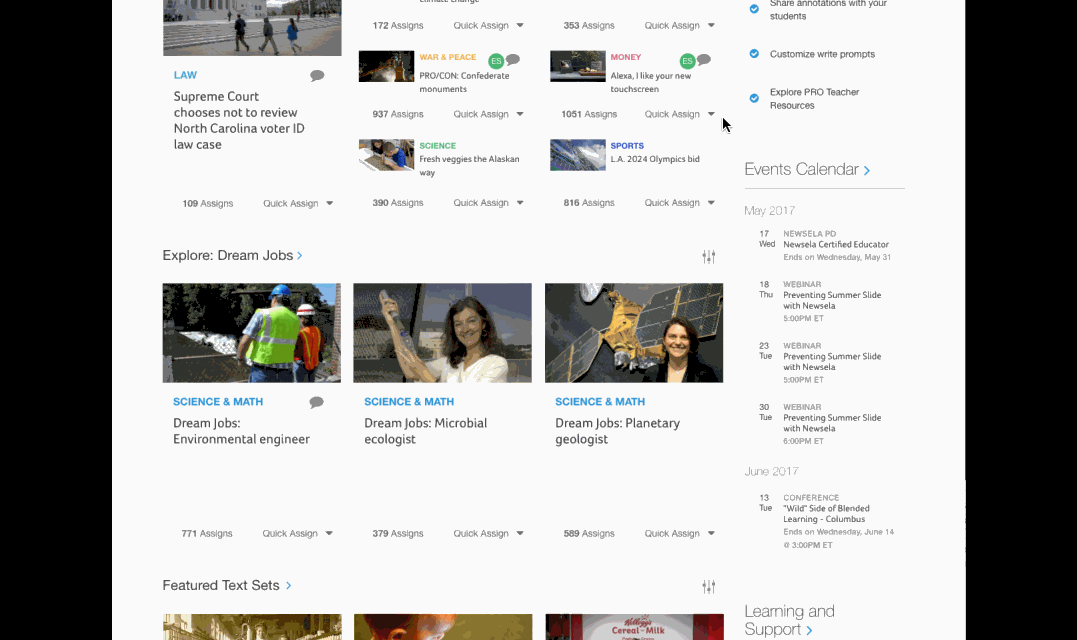Open LAW category link
This screenshot has width=1077, height=640.
click(185, 75)
